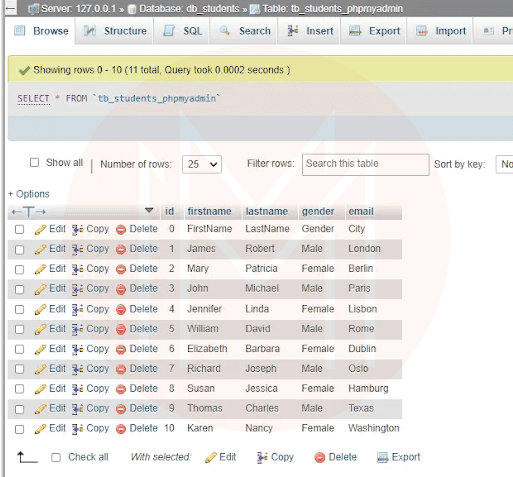Edit the row with id 3
513x477 pixels.
[57, 288]
